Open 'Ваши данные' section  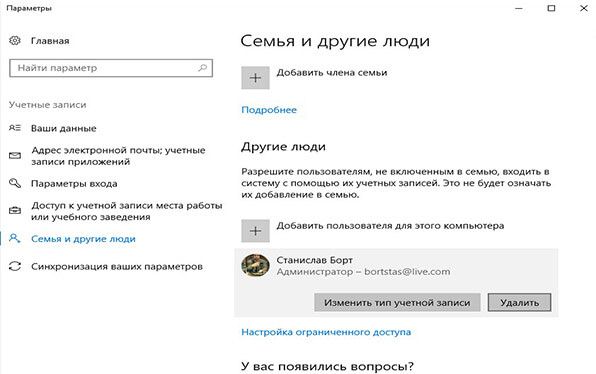(x=63, y=128)
